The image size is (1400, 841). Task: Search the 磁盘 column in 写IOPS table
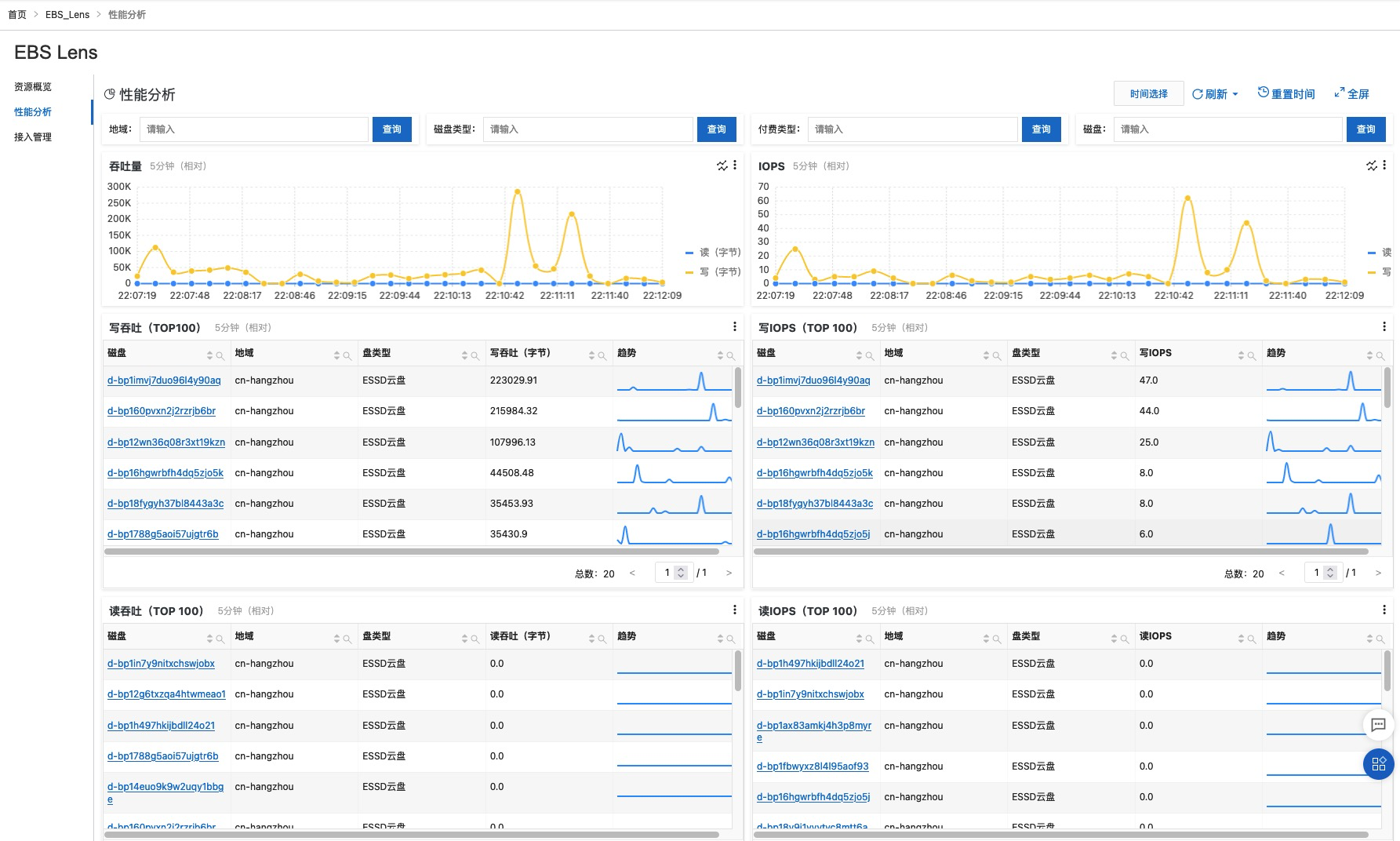(870, 356)
